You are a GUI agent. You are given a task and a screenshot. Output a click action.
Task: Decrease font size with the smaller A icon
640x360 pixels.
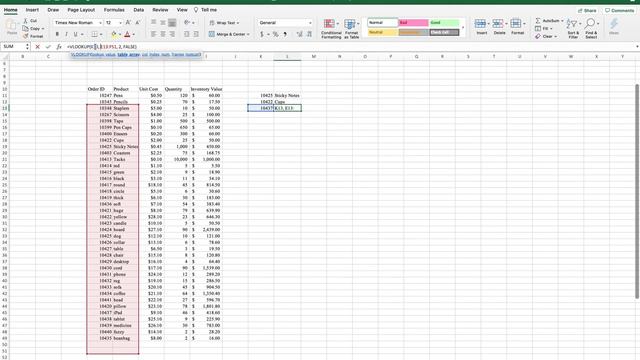138,23
